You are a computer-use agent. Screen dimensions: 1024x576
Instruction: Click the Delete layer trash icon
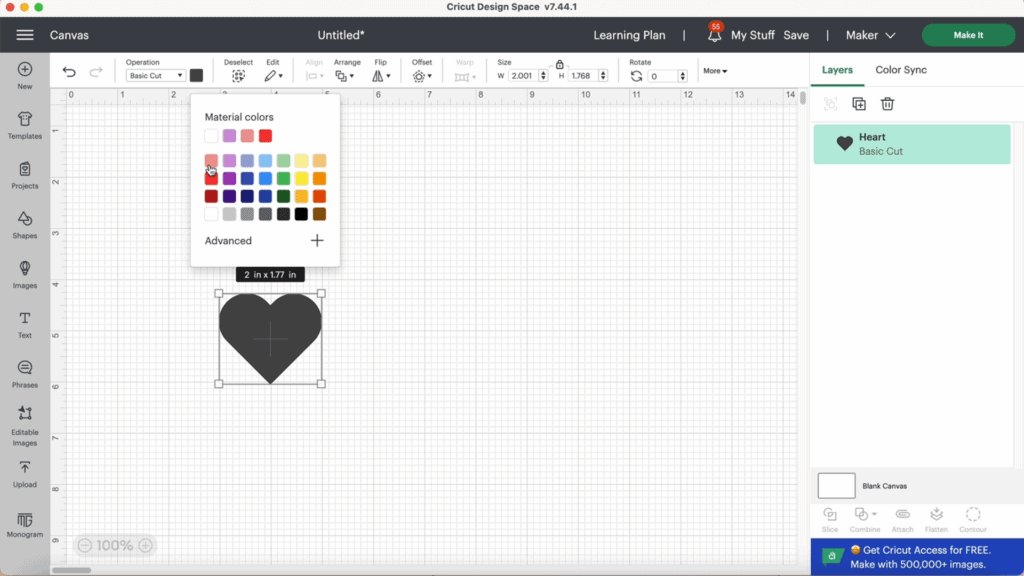887,104
